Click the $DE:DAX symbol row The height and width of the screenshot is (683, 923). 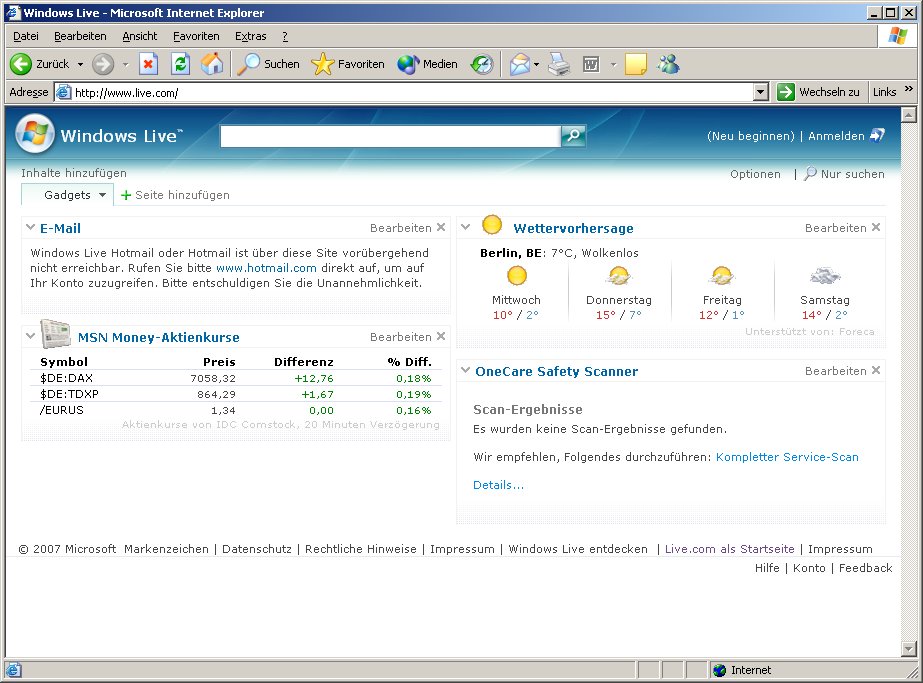(235, 378)
